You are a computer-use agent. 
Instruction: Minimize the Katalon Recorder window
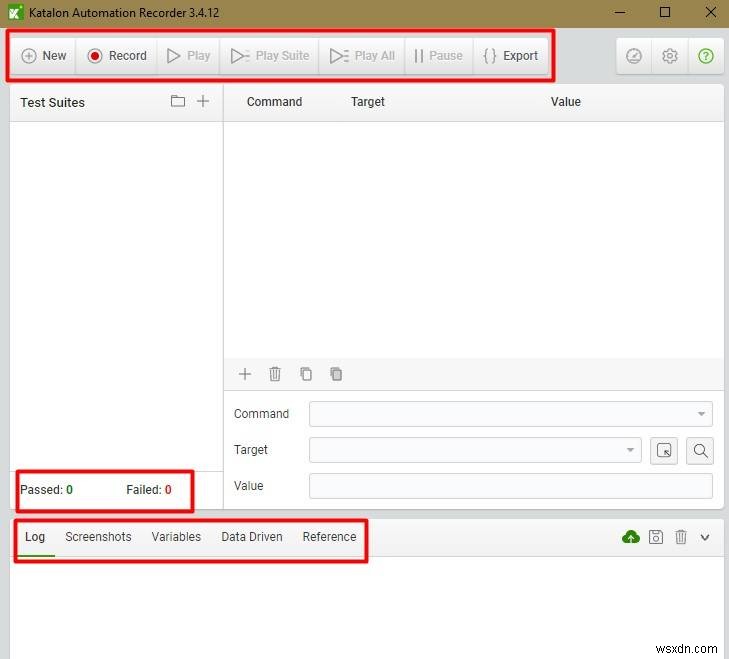pyautogui.click(x=620, y=13)
